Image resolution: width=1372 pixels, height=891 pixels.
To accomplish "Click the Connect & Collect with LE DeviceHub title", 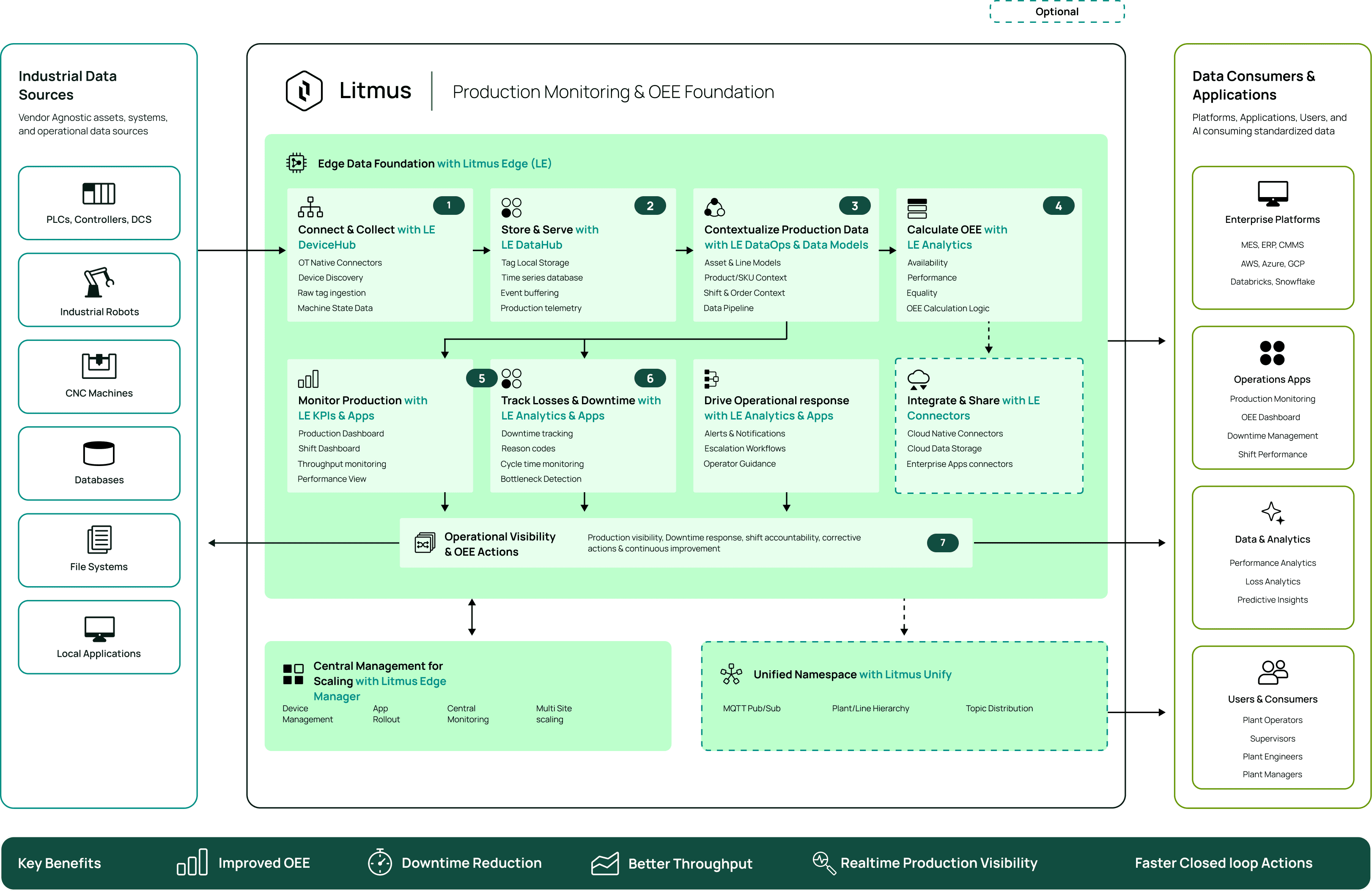I will pyautogui.click(x=367, y=237).
